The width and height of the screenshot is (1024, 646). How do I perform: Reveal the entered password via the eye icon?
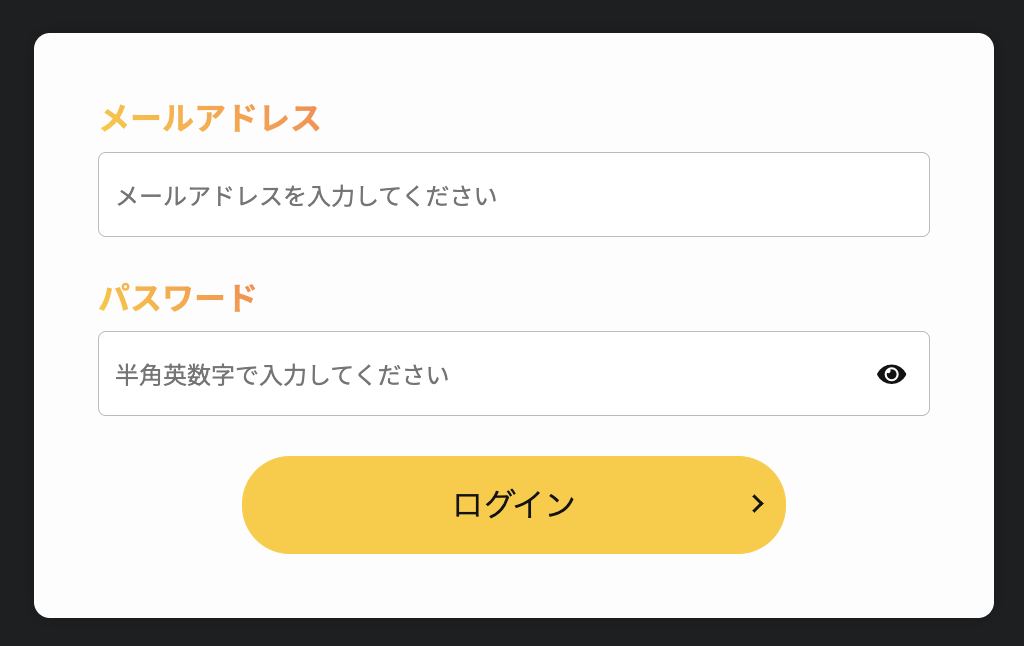[891, 374]
